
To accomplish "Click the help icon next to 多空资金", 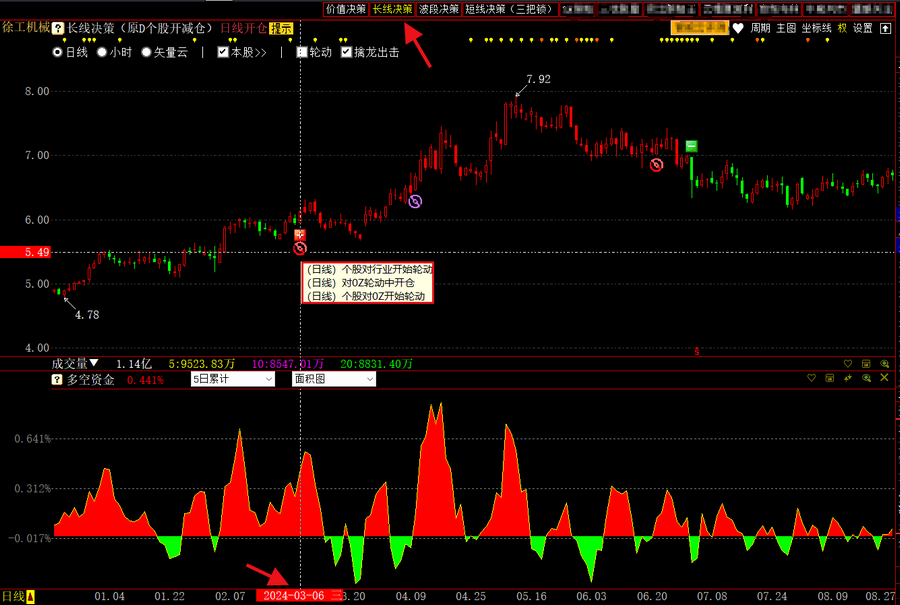I will pos(57,380).
